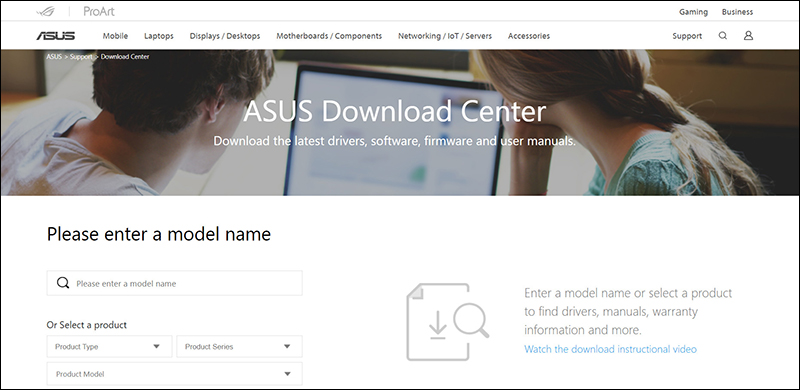Open the Displays / Desktops menu

click(225, 36)
